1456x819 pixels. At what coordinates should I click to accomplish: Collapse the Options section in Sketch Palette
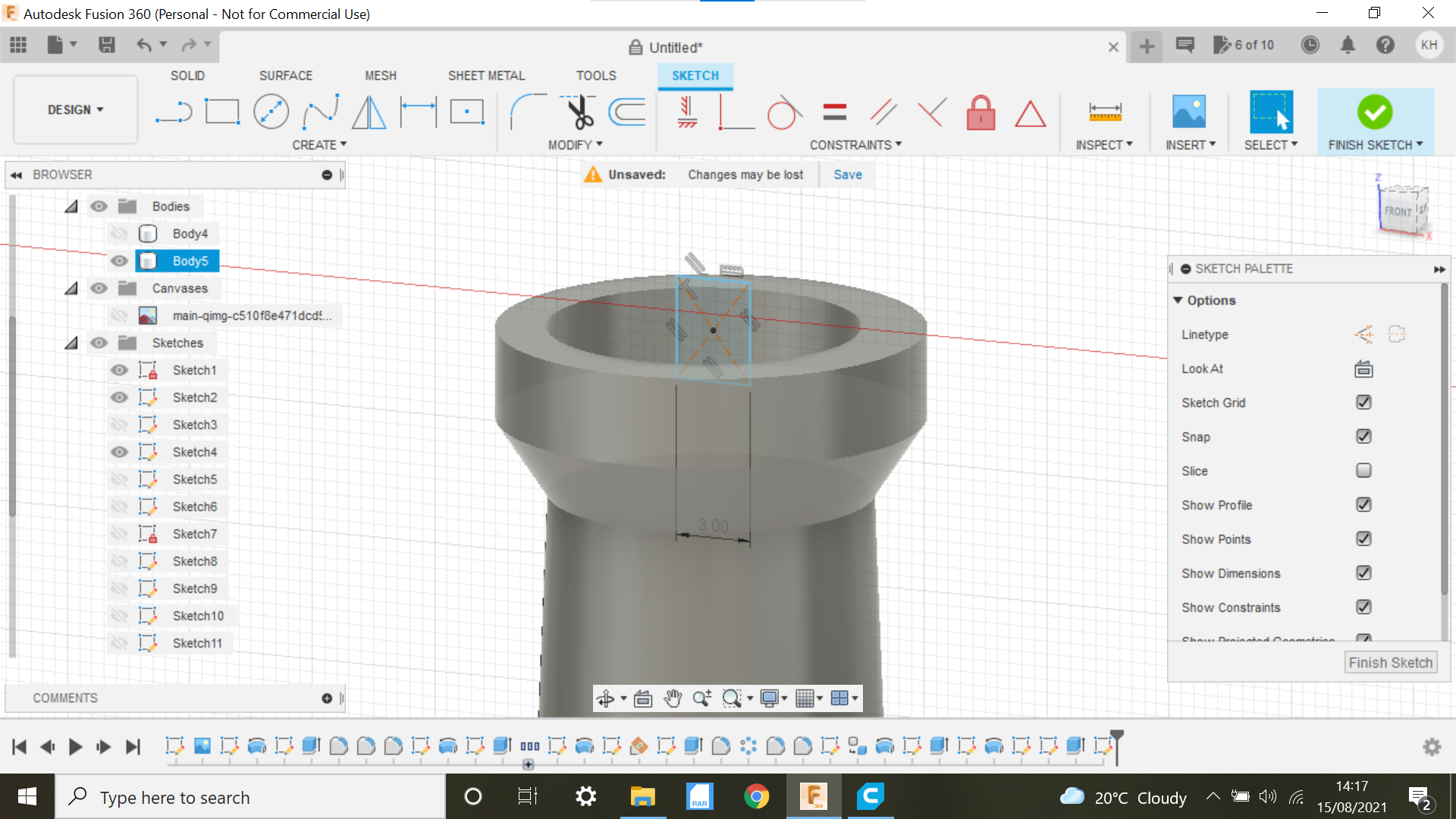[1178, 300]
